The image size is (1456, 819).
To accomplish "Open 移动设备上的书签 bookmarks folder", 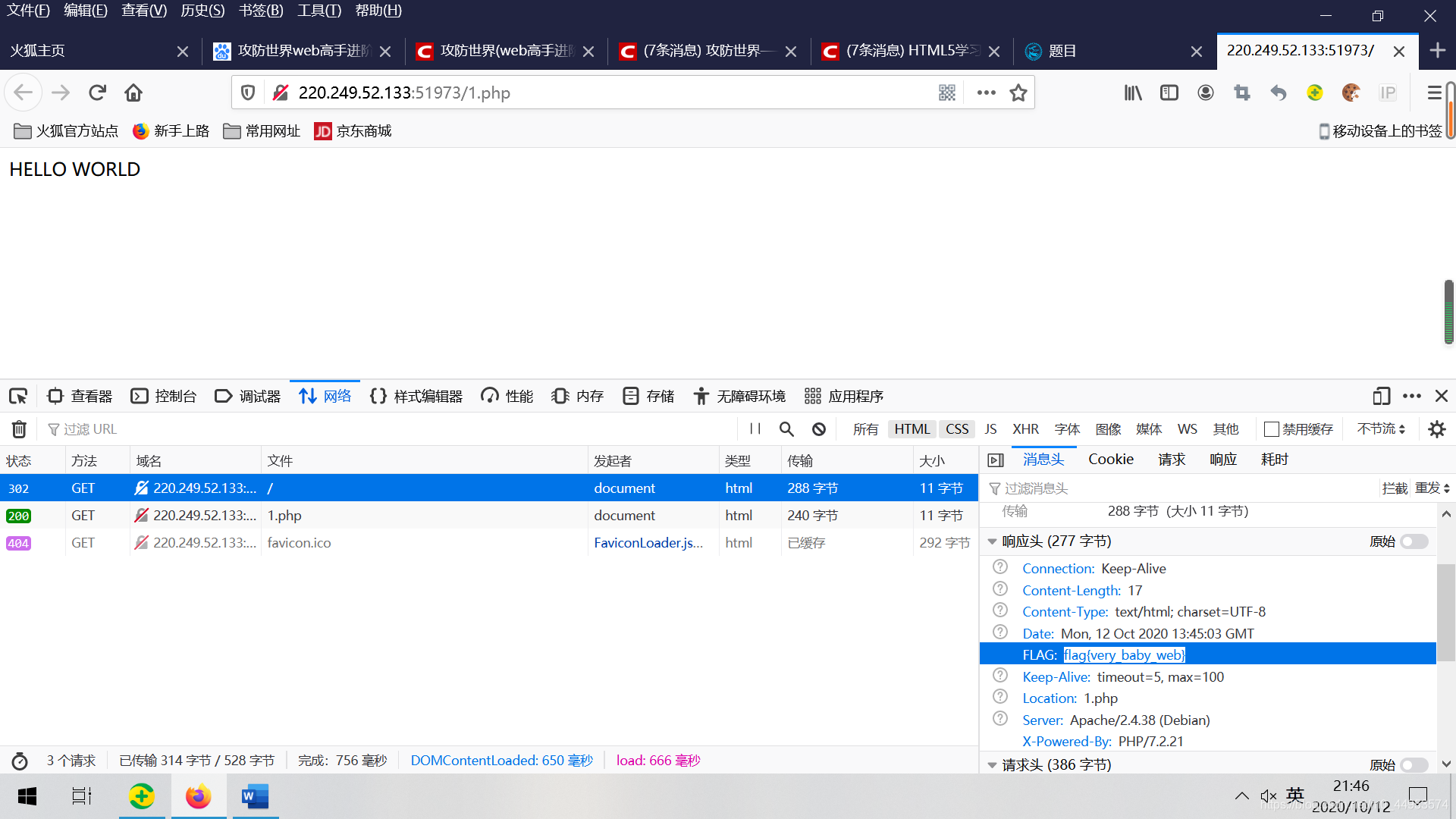I will click(1380, 131).
